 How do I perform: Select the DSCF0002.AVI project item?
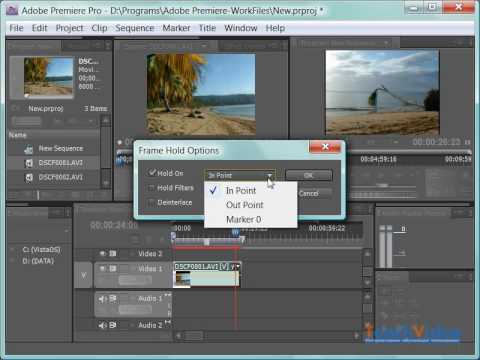(60, 177)
